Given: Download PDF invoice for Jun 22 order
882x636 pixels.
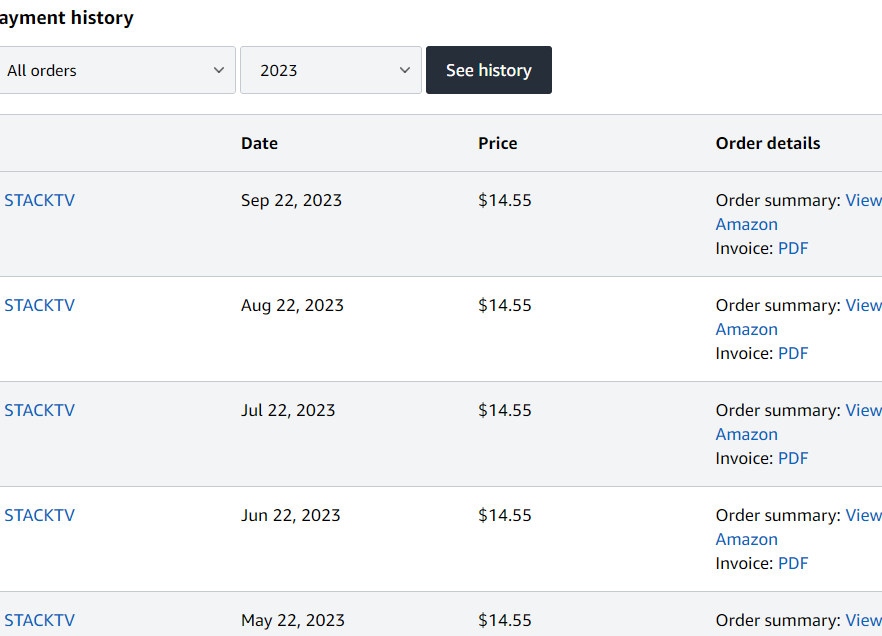Looking at the screenshot, I should (x=793, y=563).
